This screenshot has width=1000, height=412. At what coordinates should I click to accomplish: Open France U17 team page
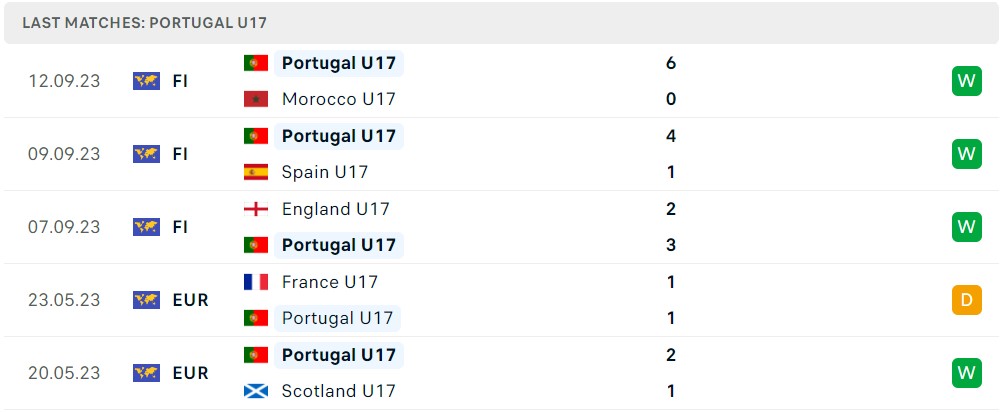[330, 282]
